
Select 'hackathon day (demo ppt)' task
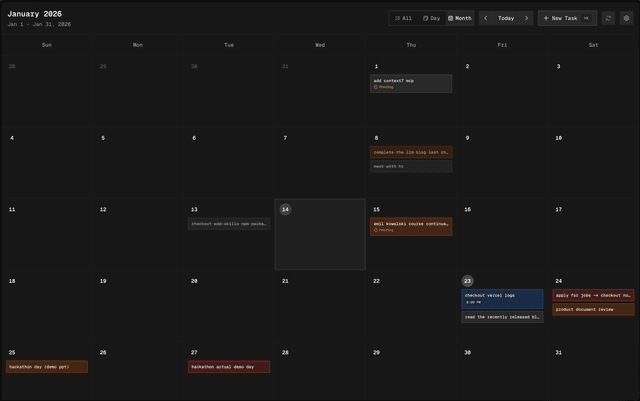pyautogui.click(x=47, y=367)
